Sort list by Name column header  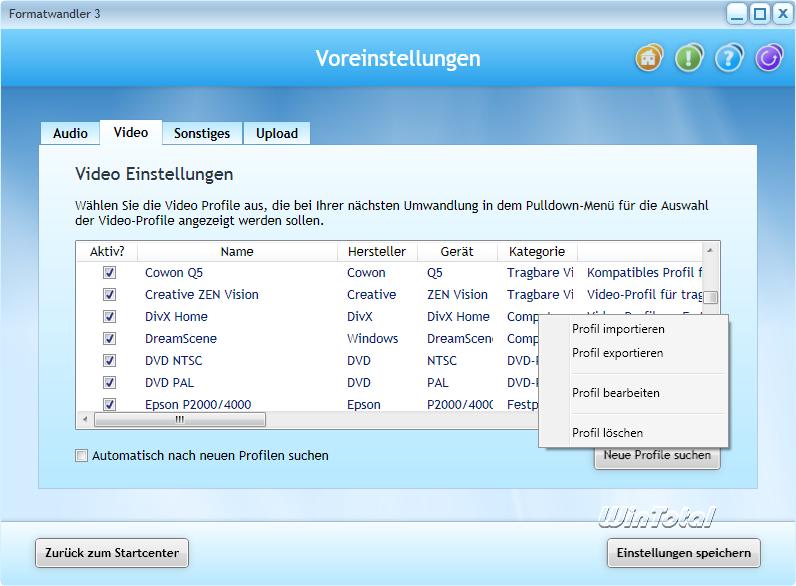(x=237, y=251)
